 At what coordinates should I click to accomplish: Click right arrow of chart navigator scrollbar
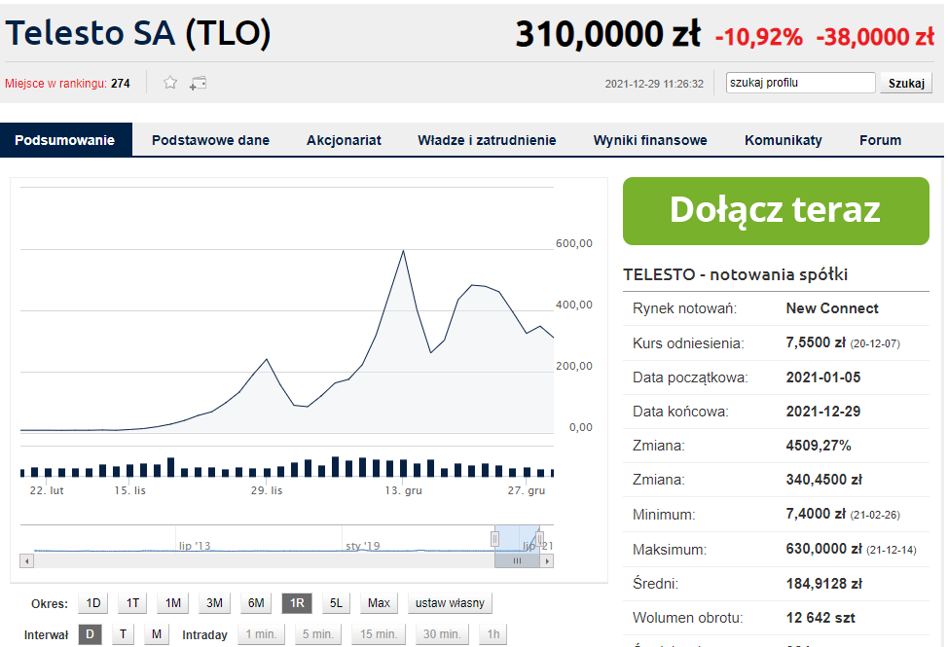547,561
